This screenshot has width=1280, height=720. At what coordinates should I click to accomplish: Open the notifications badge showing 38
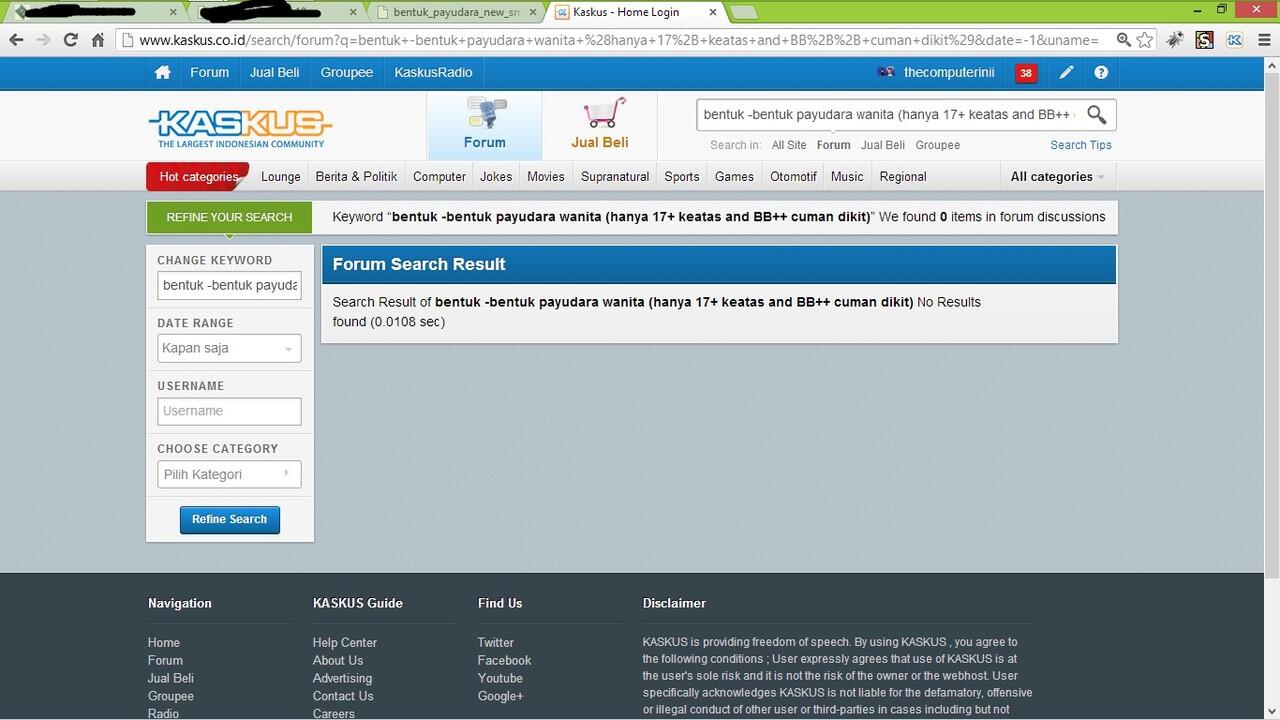pyautogui.click(x=1026, y=73)
